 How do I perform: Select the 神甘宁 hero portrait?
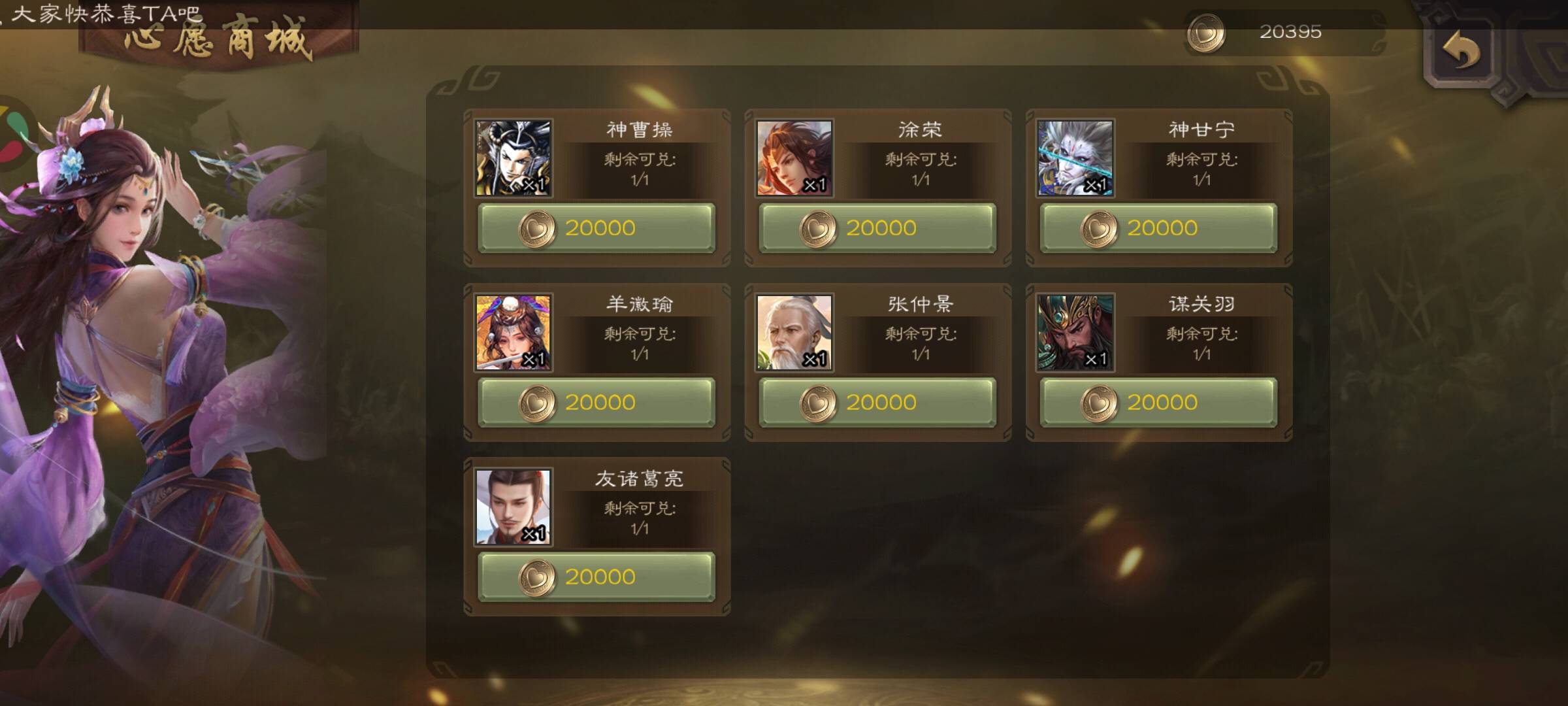tap(1075, 158)
